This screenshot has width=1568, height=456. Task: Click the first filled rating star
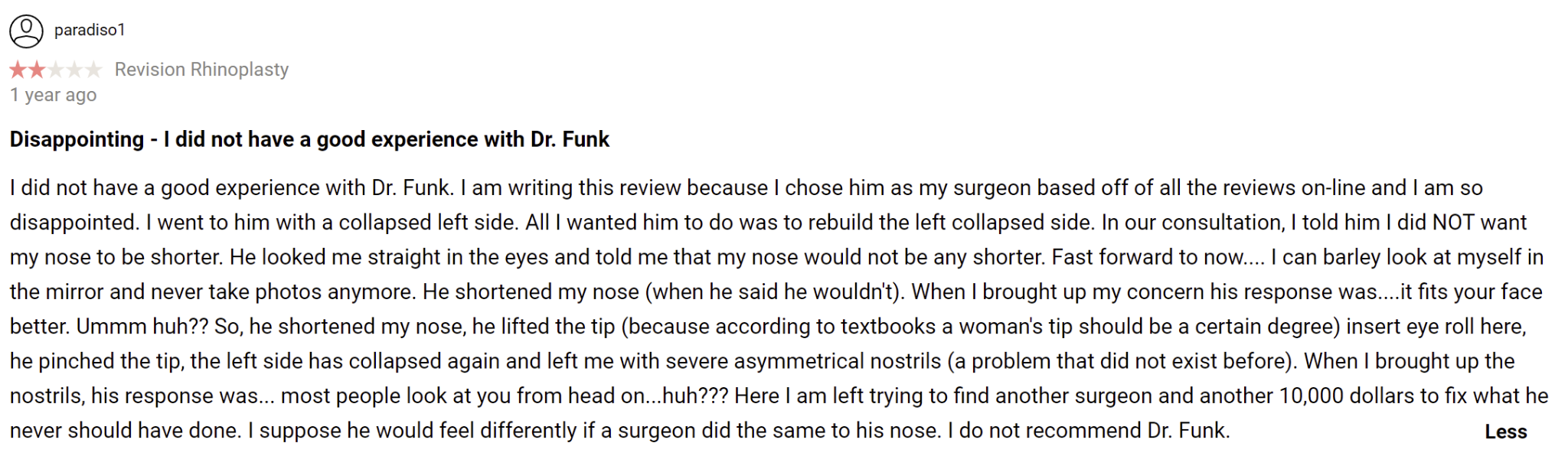(18, 70)
